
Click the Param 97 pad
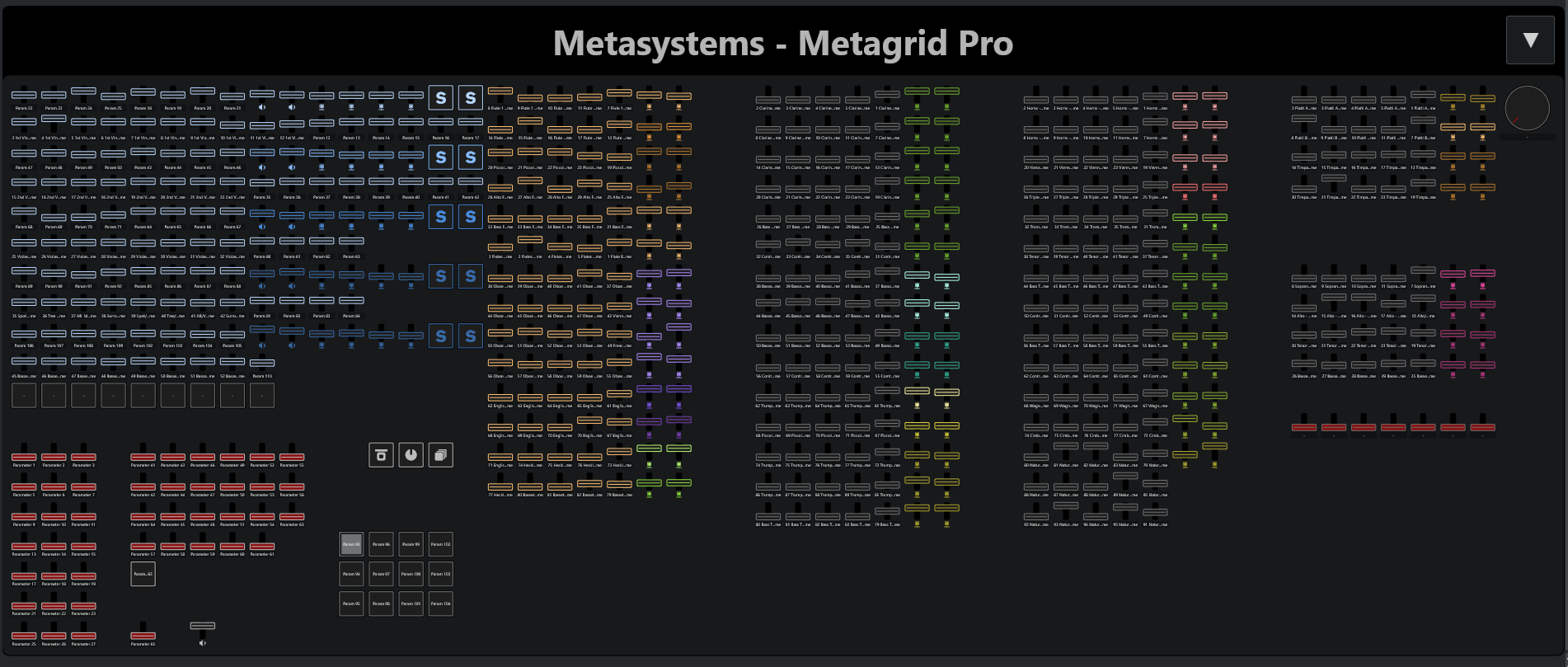[381, 574]
